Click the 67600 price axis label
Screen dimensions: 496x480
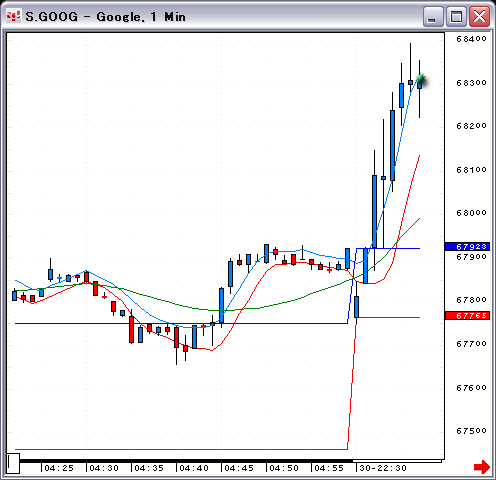(471, 387)
